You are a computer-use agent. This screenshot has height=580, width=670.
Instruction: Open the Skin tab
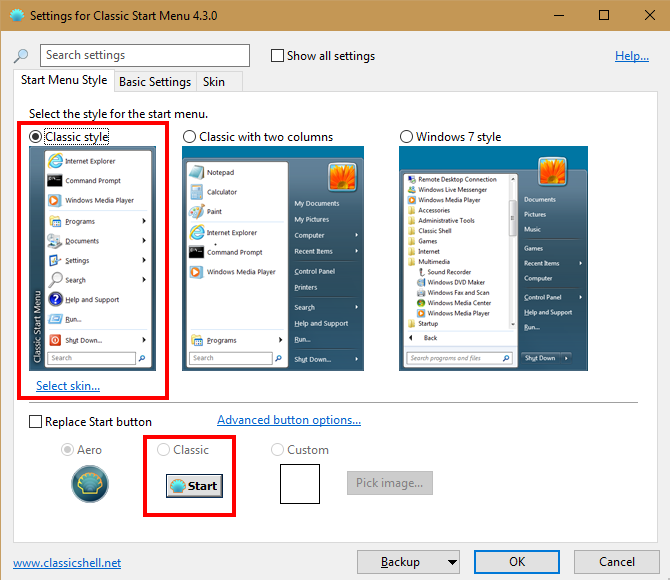click(212, 82)
